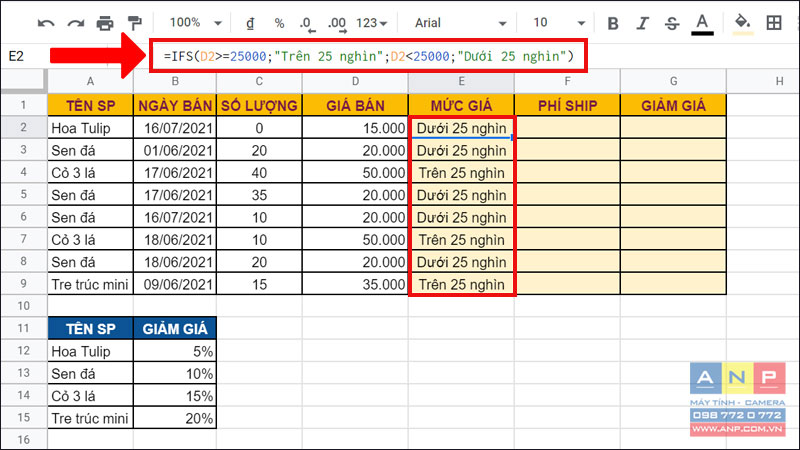Open the text color picker
This screenshot has width=800, height=450.
(x=702, y=24)
